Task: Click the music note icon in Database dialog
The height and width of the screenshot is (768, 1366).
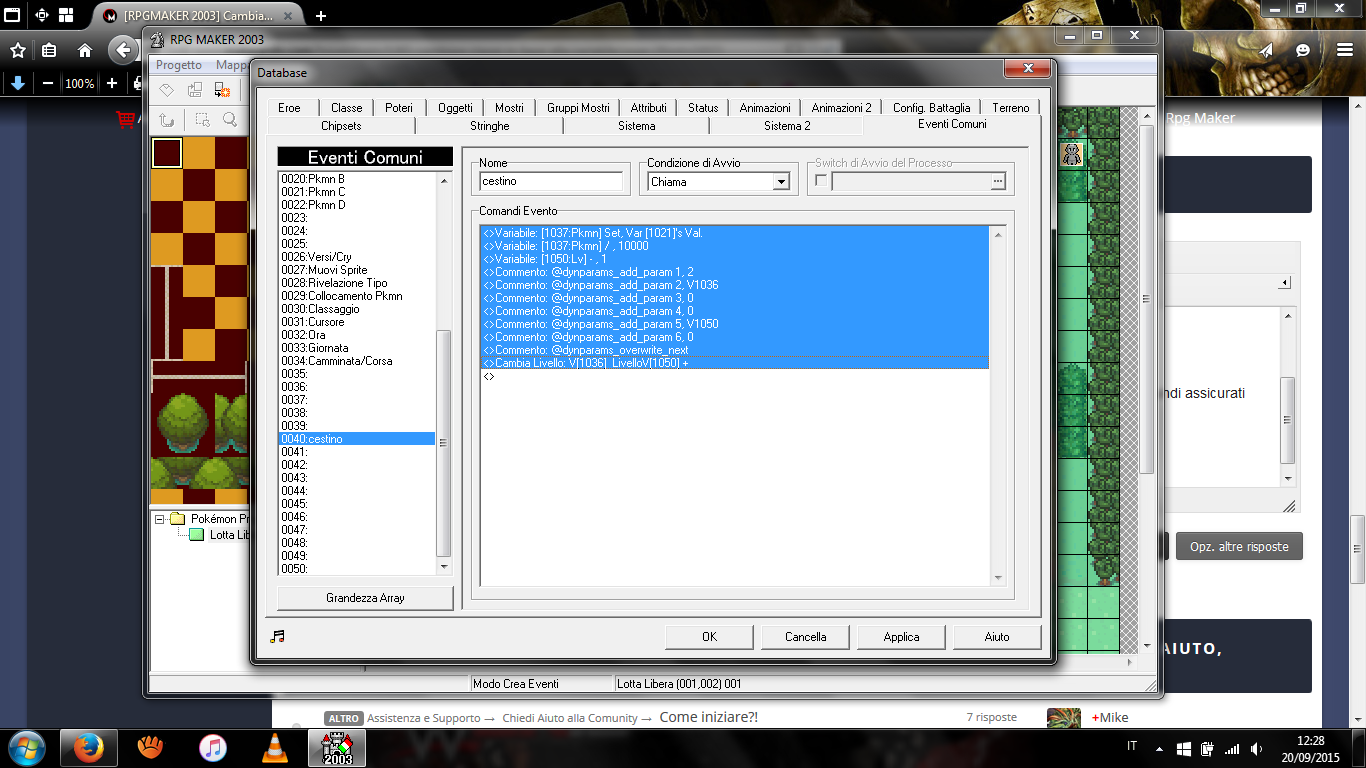Action: [277, 636]
